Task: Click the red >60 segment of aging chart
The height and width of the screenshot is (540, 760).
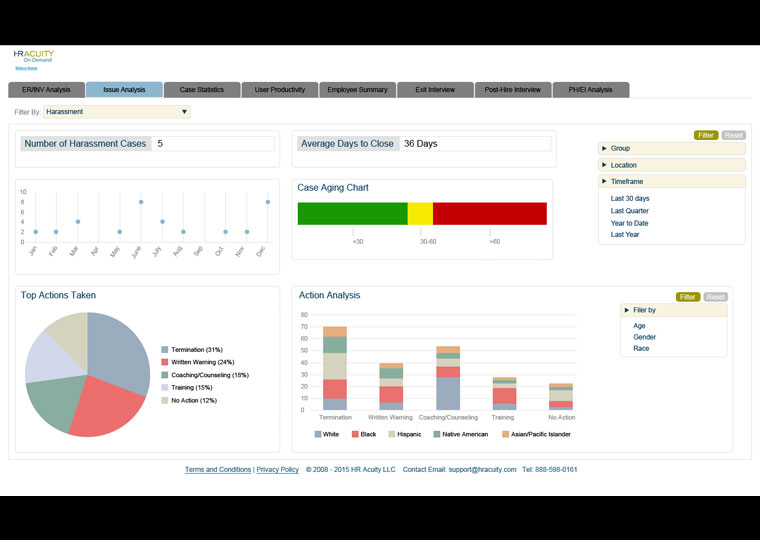Action: click(x=490, y=214)
